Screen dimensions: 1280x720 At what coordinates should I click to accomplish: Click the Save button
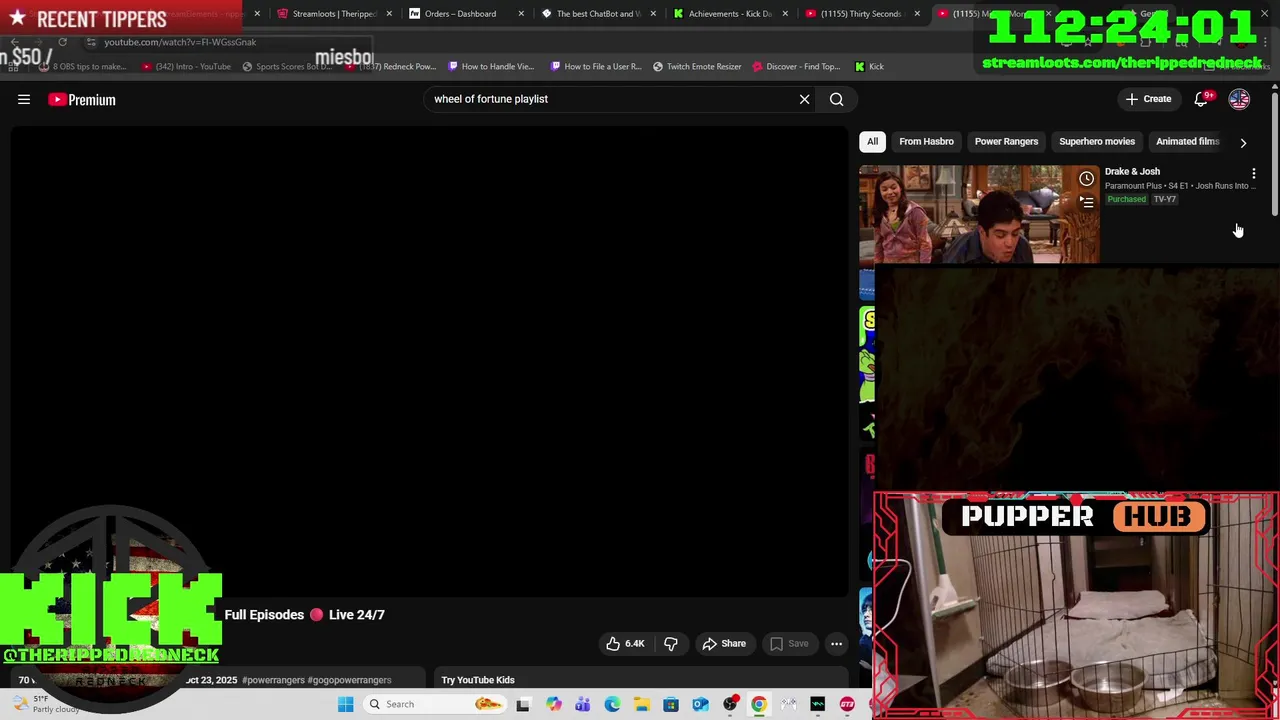click(789, 644)
